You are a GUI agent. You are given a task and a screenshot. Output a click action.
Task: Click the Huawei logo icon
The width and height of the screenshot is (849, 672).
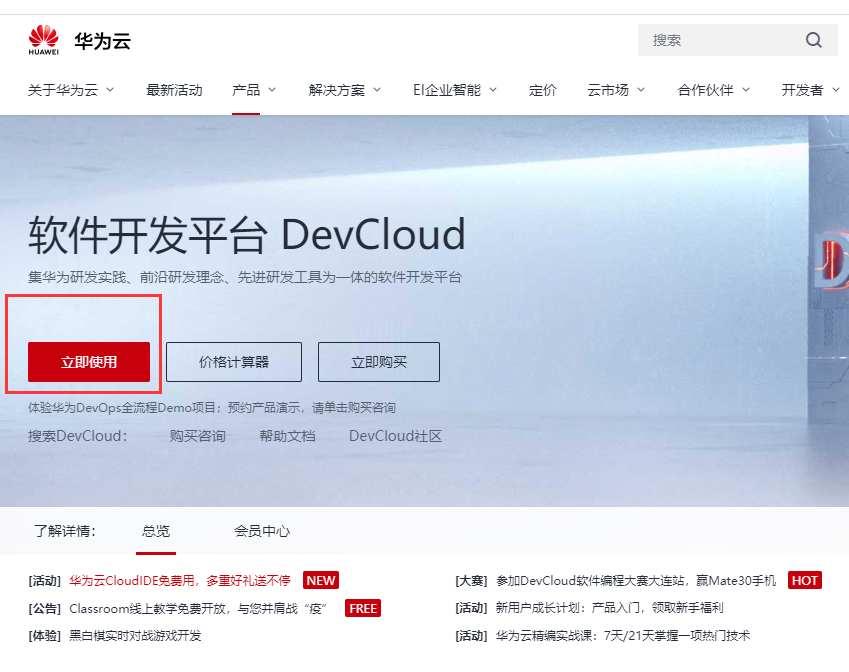point(43,40)
